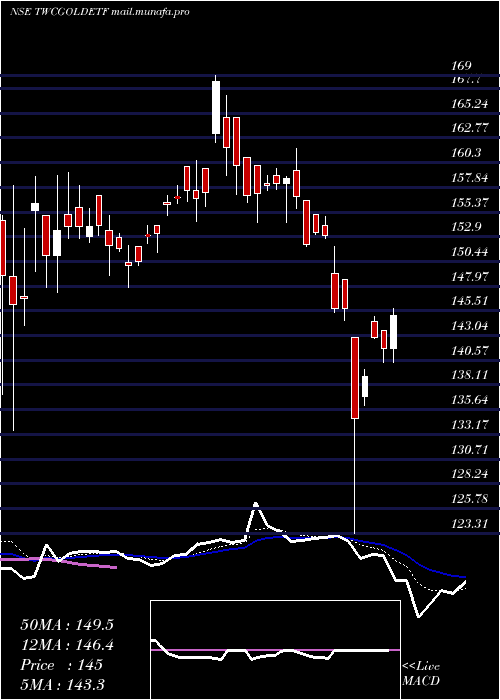
Task: Click the 162.77 price axis label
Action: point(471,129)
